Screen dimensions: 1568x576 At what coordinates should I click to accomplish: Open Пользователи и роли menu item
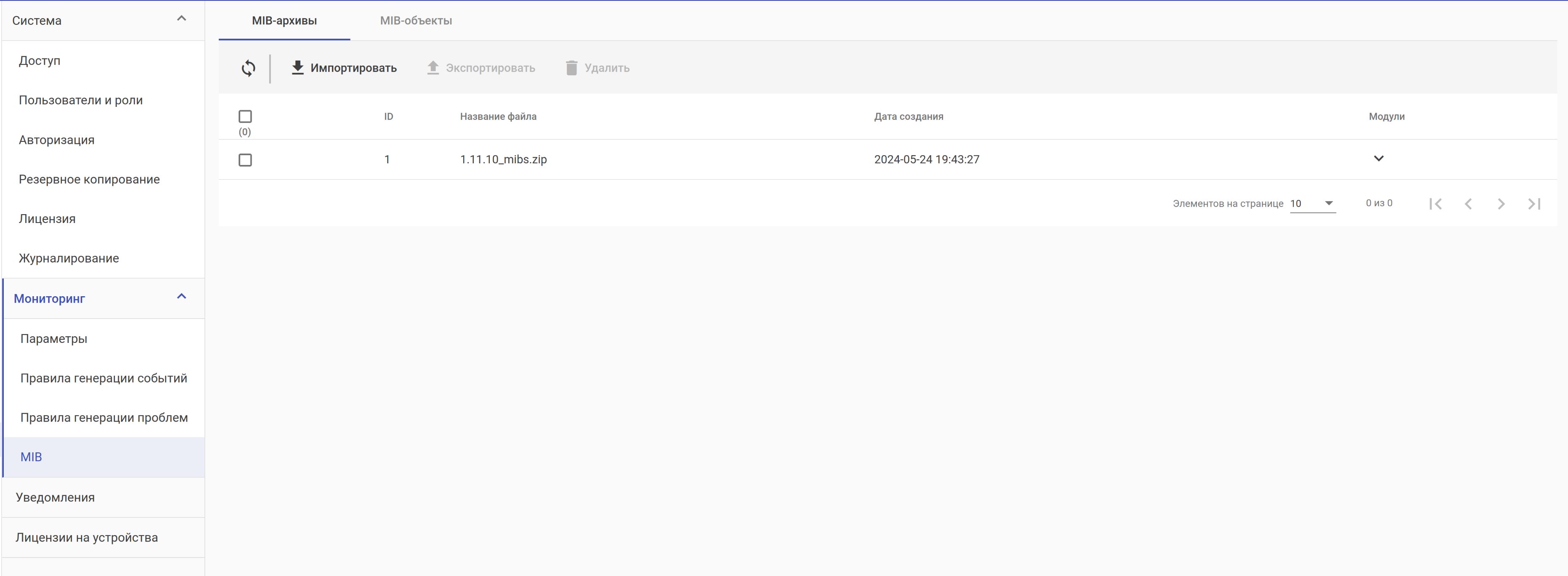pyautogui.click(x=81, y=101)
